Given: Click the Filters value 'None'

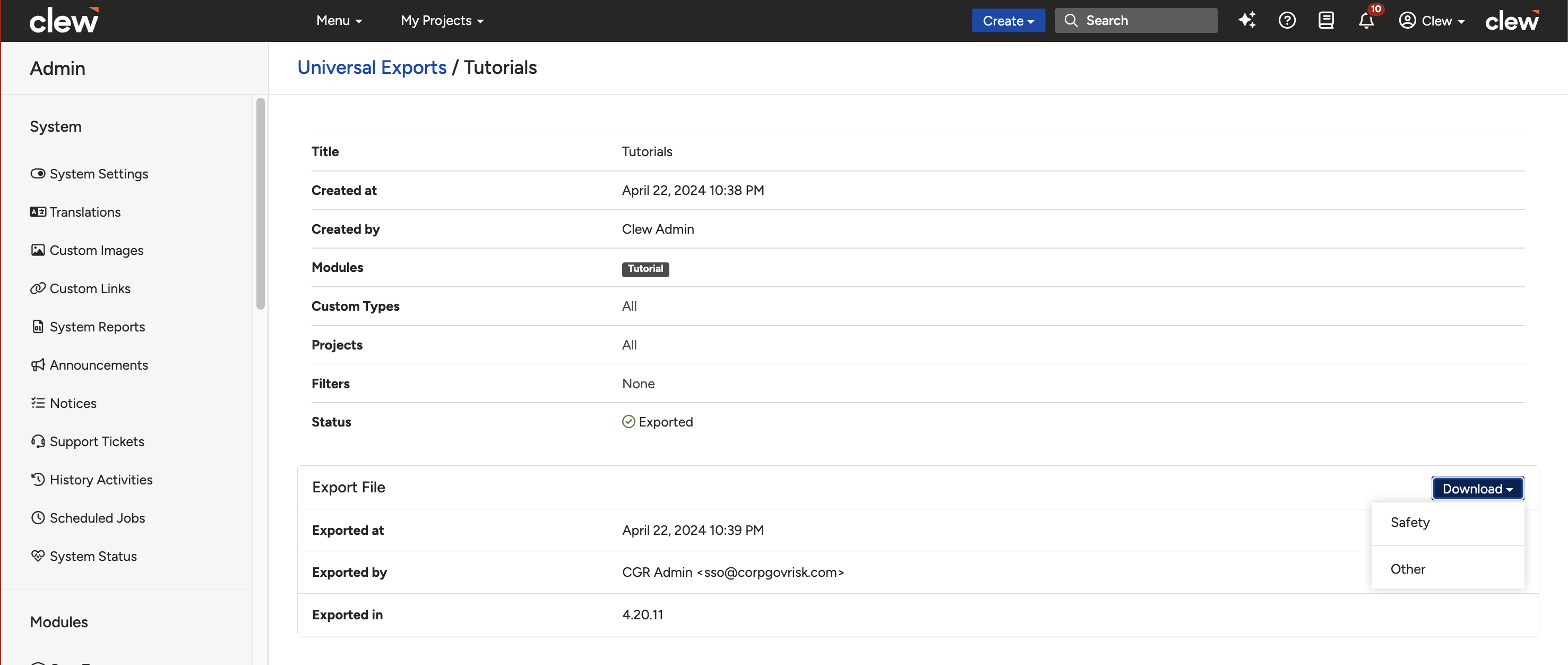Looking at the screenshot, I should point(638,383).
